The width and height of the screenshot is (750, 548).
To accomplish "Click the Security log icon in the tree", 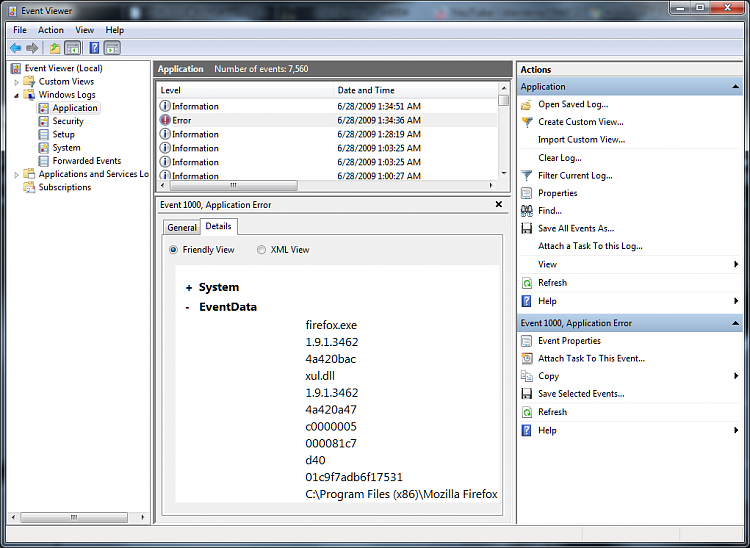I will point(44,121).
